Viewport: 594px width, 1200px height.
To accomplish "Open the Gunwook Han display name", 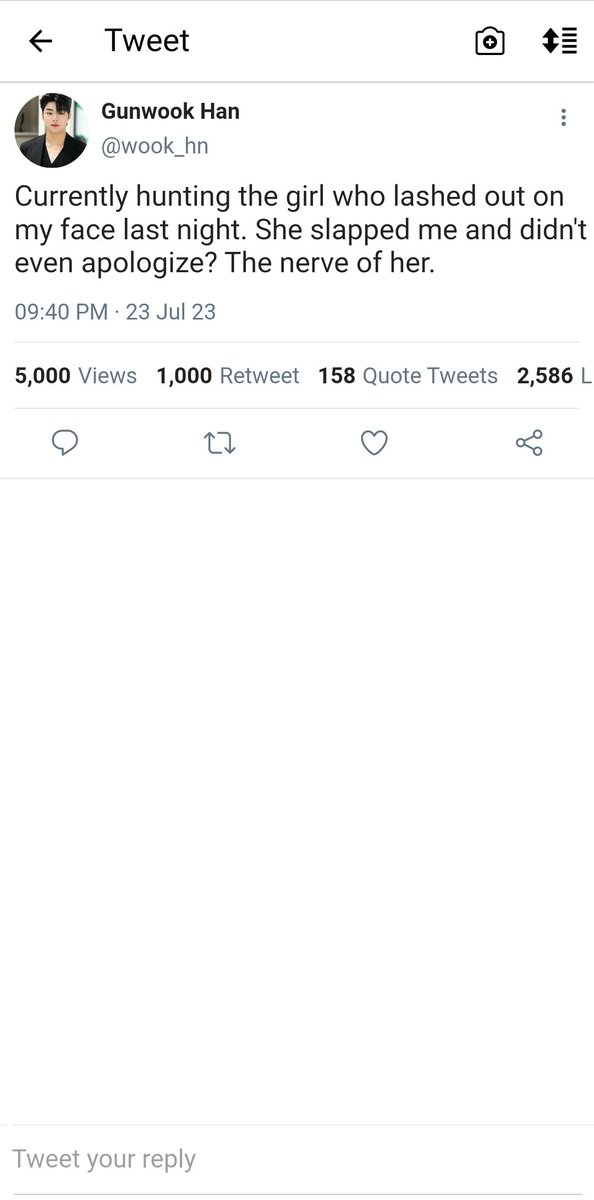I will (x=170, y=111).
